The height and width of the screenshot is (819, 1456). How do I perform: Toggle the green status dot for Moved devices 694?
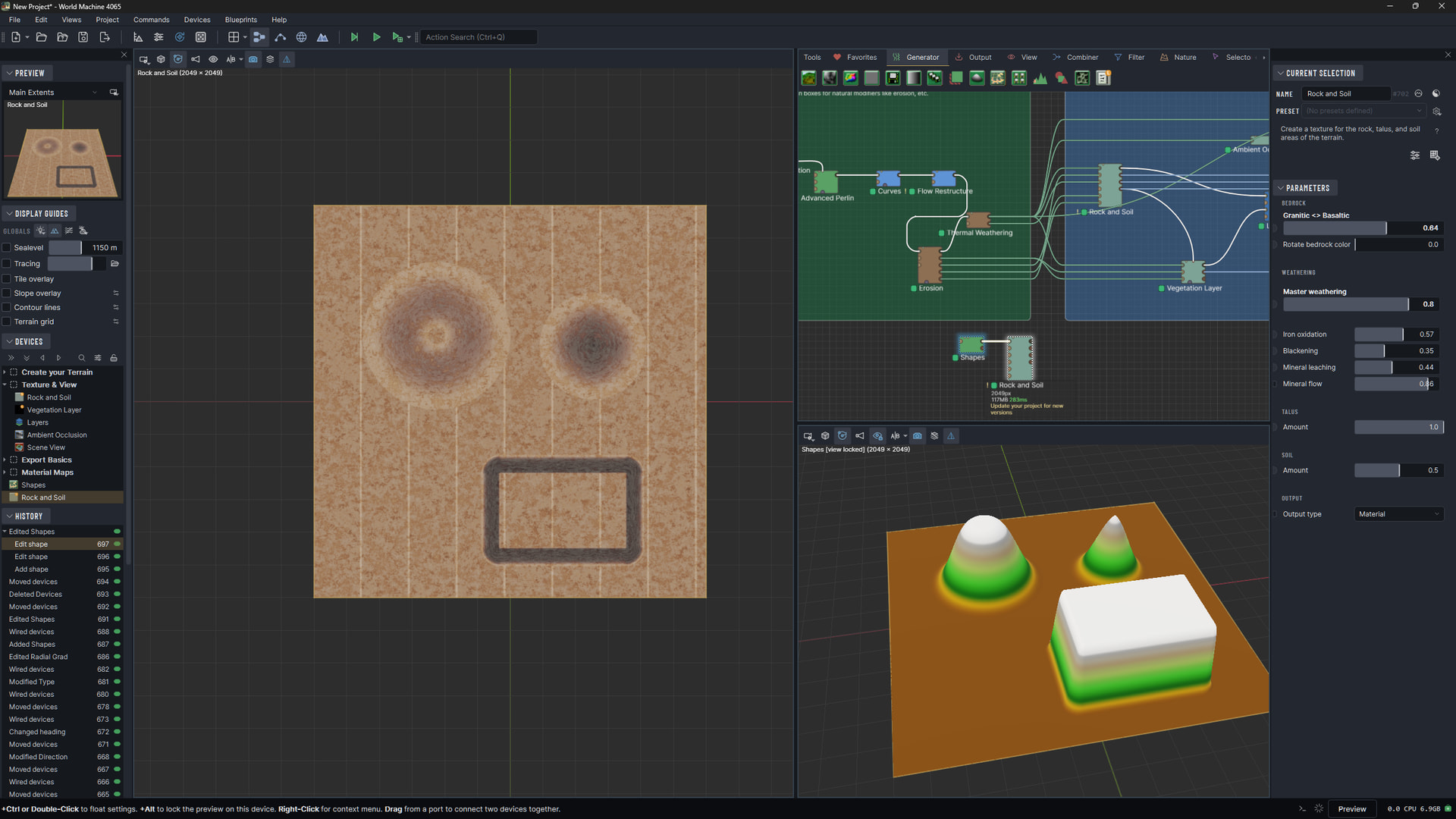tap(118, 582)
